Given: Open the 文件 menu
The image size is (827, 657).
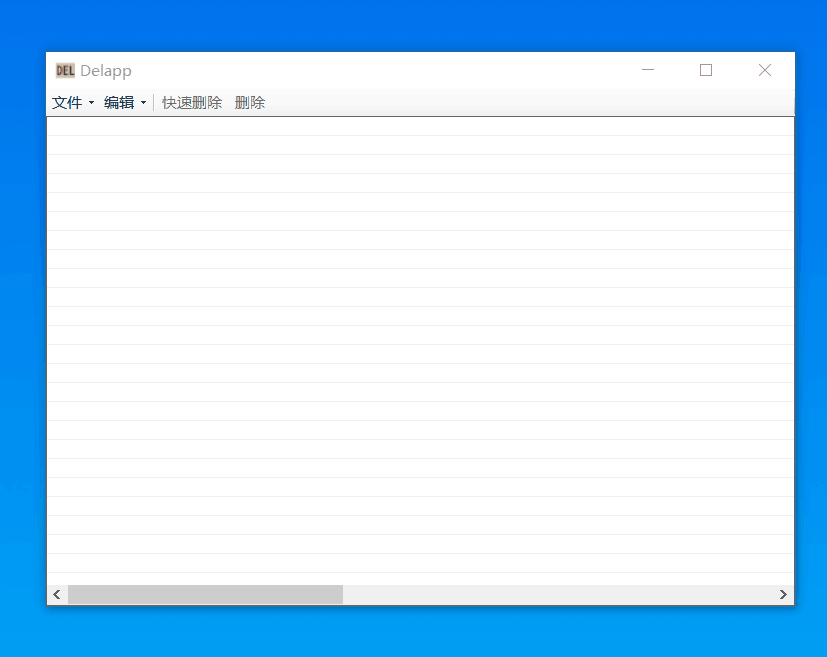Looking at the screenshot, I should click(73, 102).
